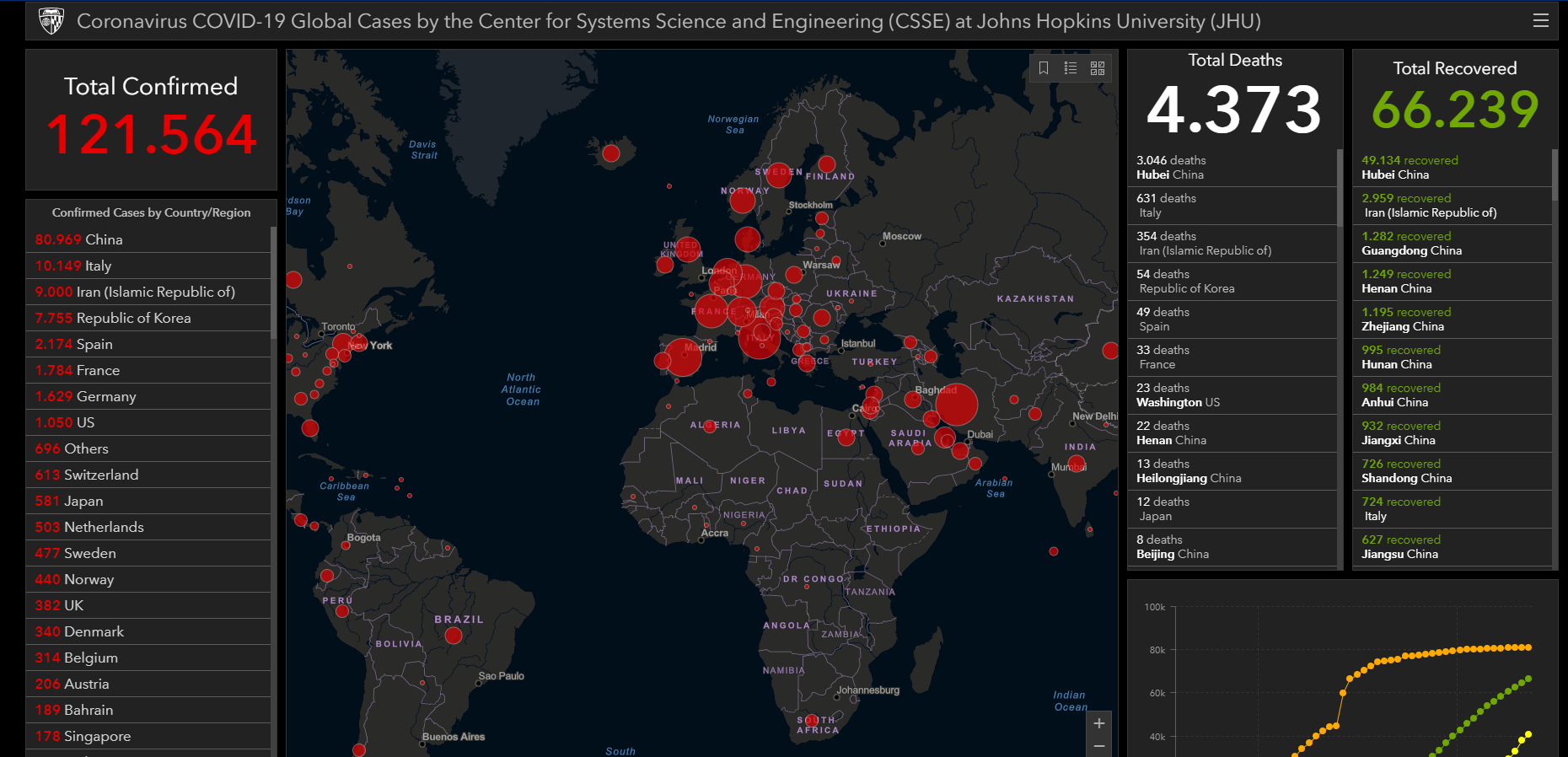Viewport: 1568px width, 757px height.
Task: Click the Total Recovered list scrollbar
Action: point(1555,174)
